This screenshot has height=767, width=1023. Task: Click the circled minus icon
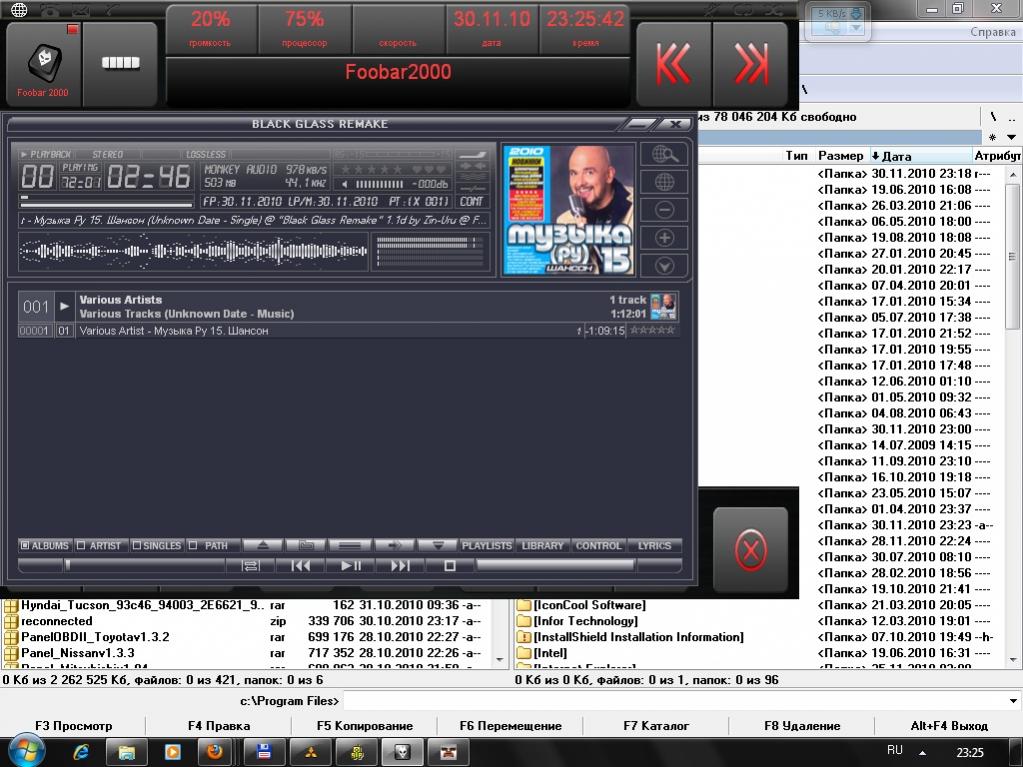coord(665,210)
